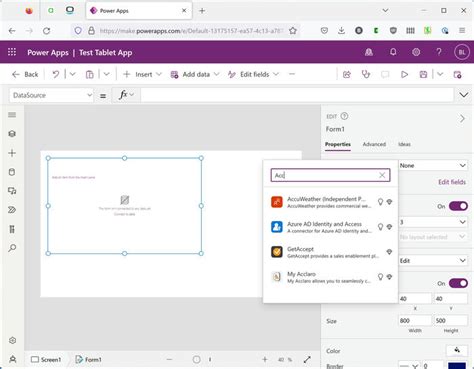Toggle the second On switch near position

458,283
